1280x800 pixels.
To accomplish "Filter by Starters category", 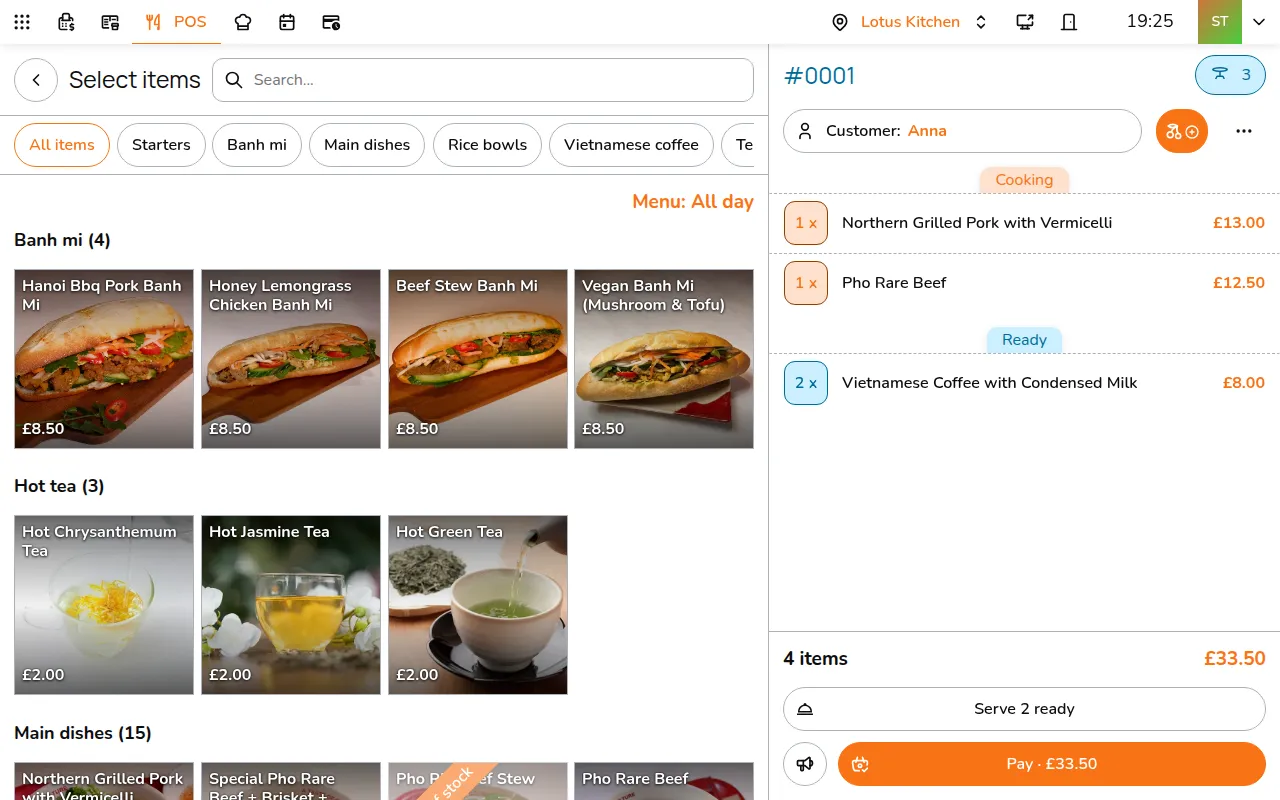I will point(161,145).
